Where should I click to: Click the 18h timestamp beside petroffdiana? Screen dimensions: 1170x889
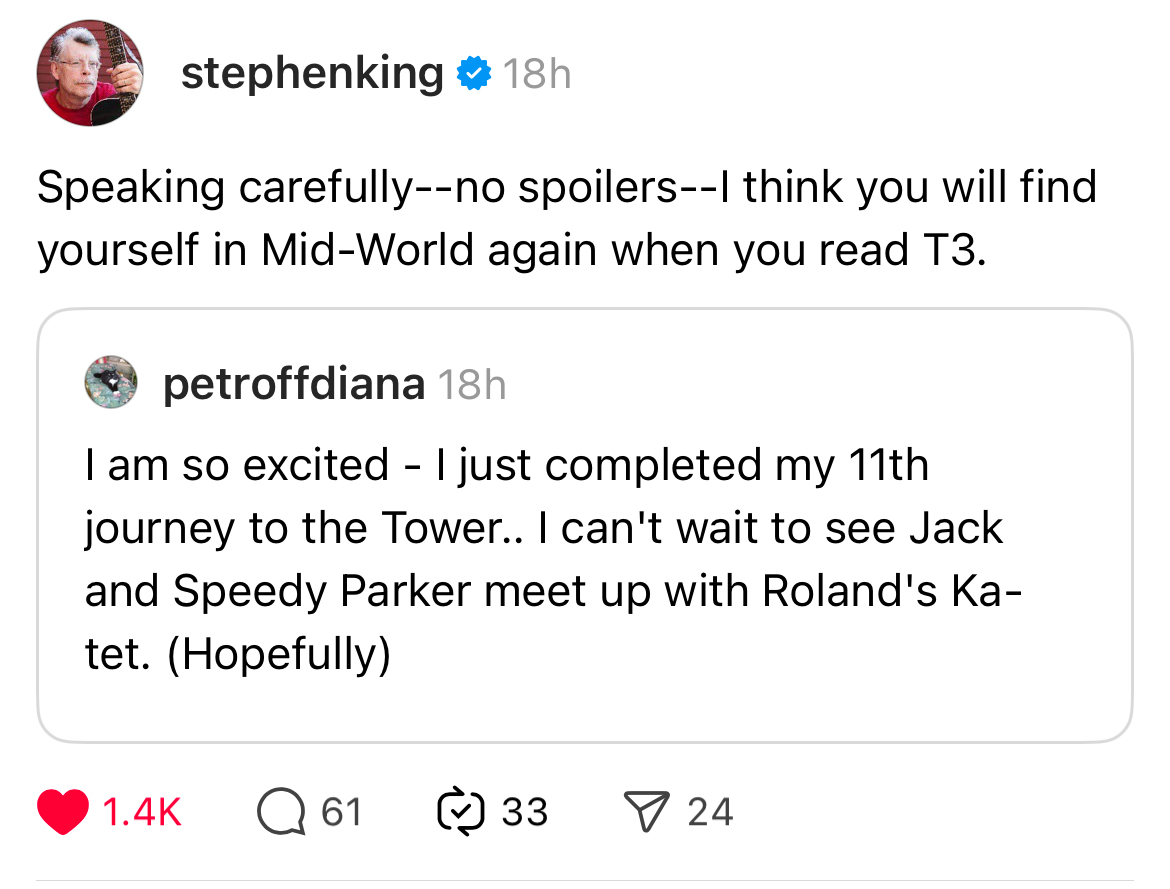pyautogui.click(x=473, y=385)
